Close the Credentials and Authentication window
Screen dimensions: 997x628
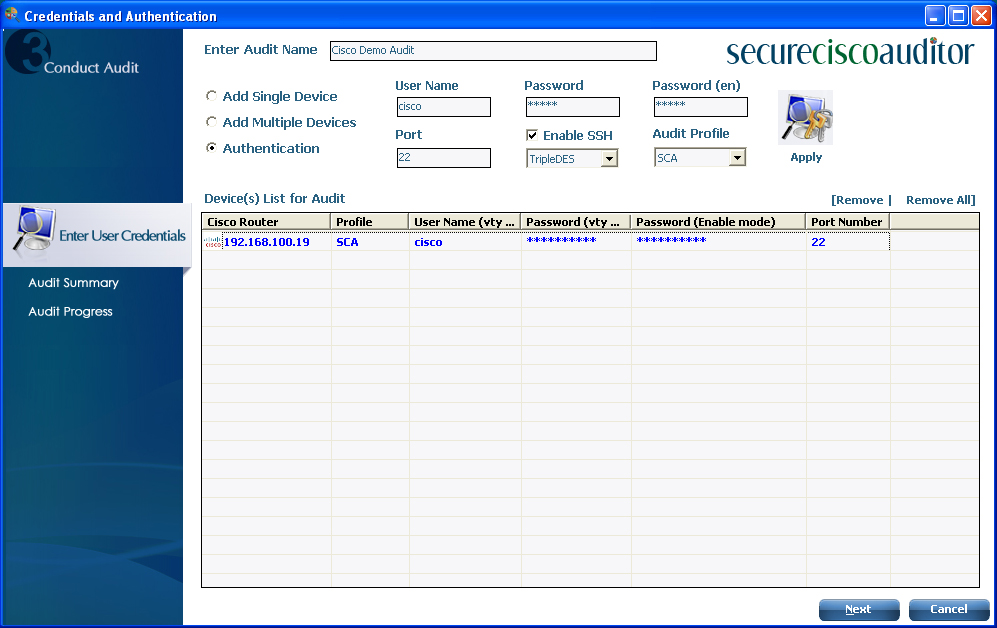[x=981, y=15]
